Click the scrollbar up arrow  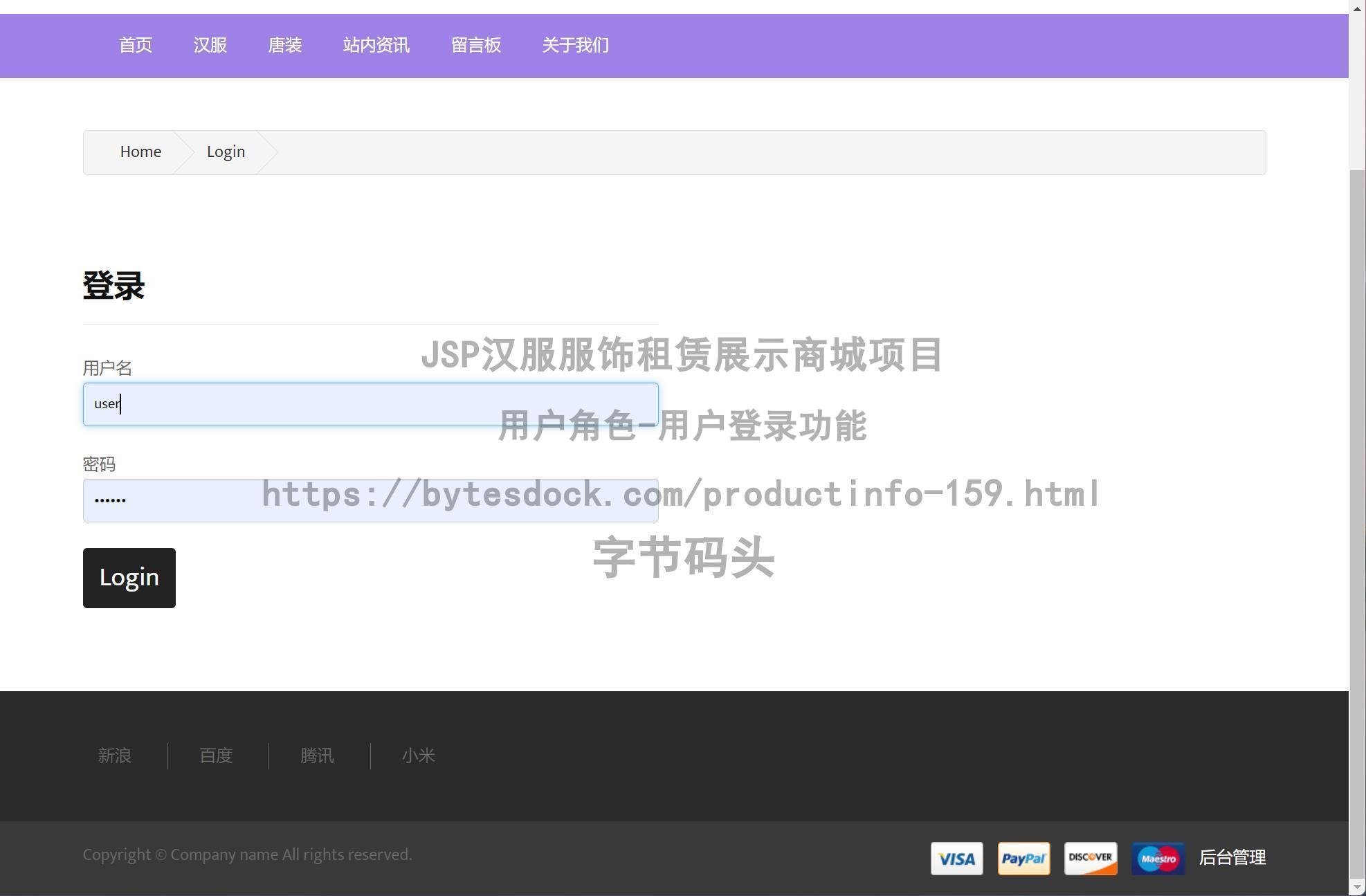(x=1356, y=8)
